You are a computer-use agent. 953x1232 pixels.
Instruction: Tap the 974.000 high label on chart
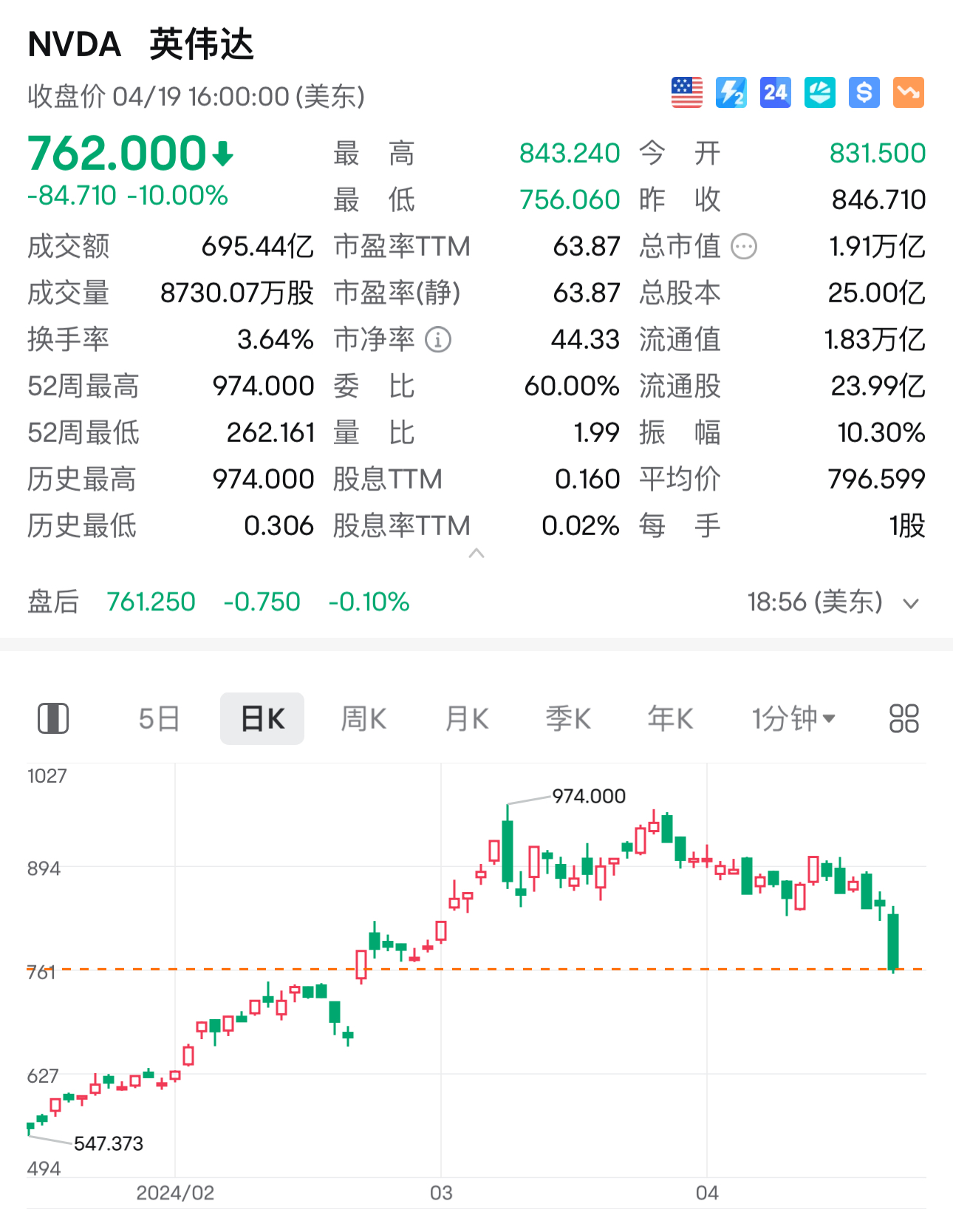pos(589,796)
